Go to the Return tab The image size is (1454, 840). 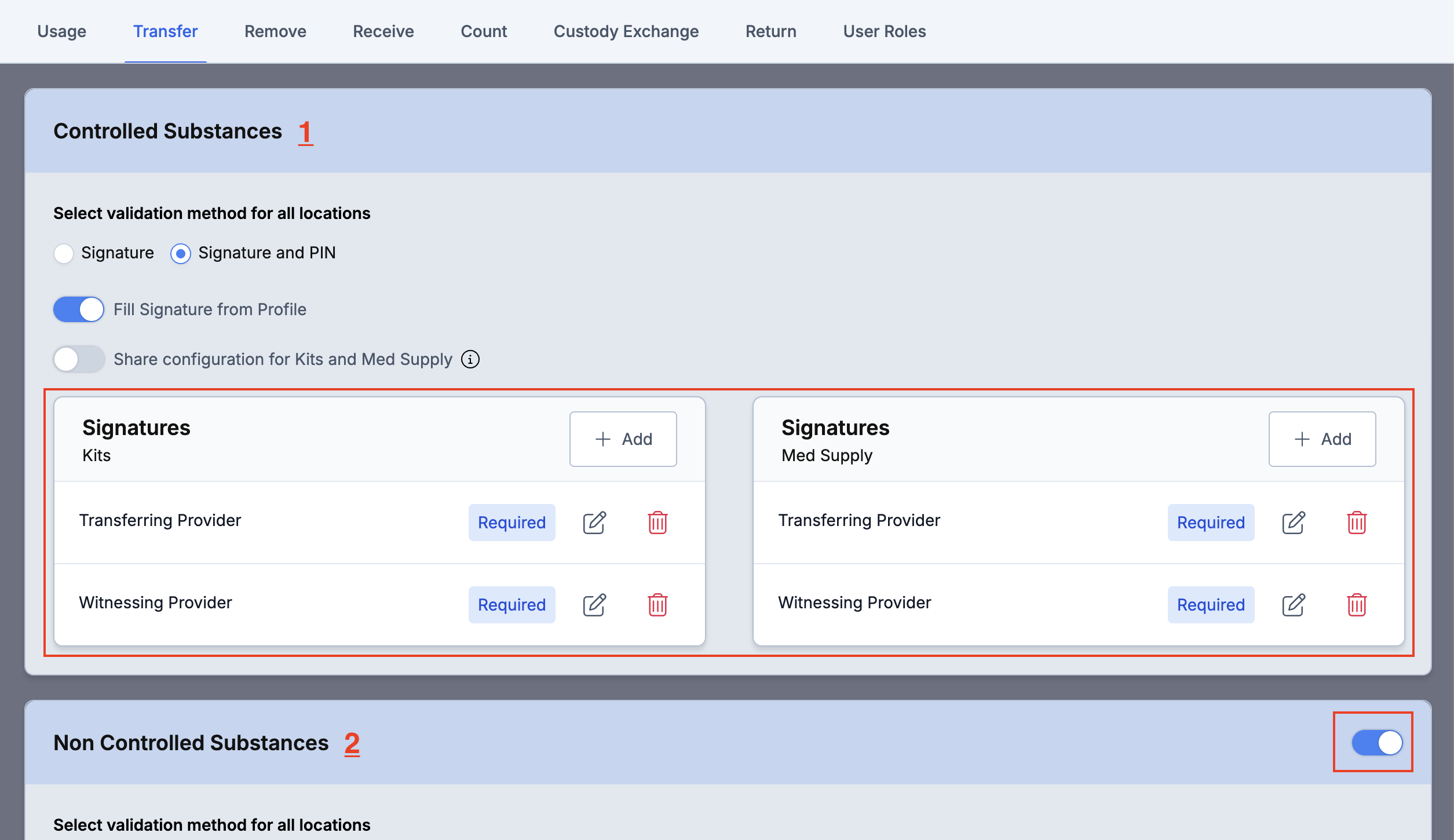771,31
